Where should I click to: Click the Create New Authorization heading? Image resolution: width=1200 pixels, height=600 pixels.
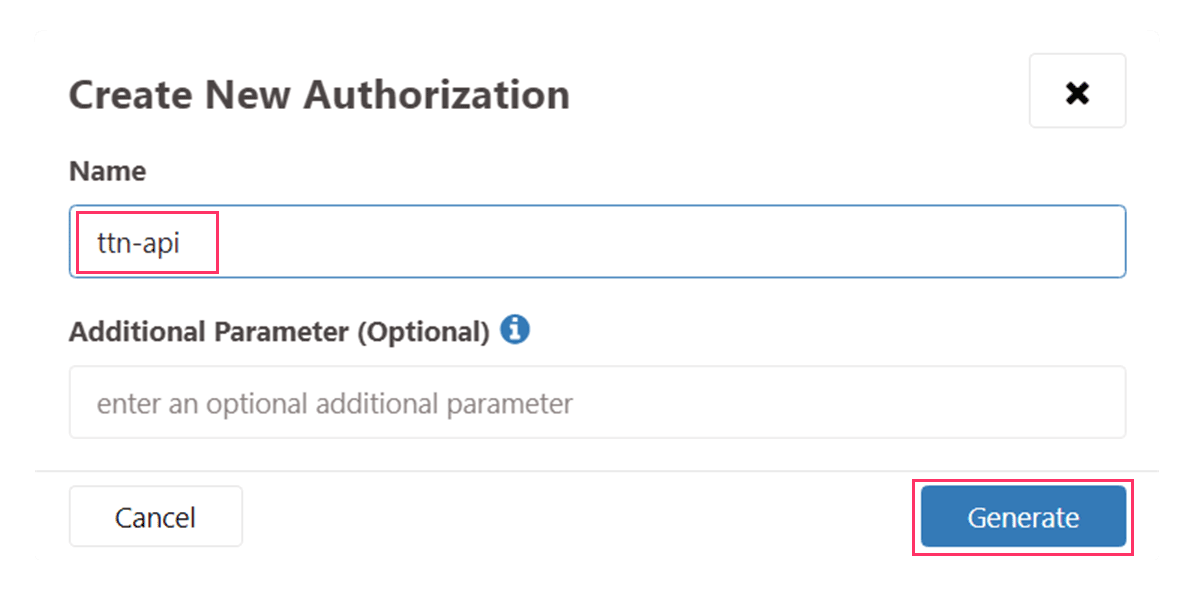tap(319, 95)
